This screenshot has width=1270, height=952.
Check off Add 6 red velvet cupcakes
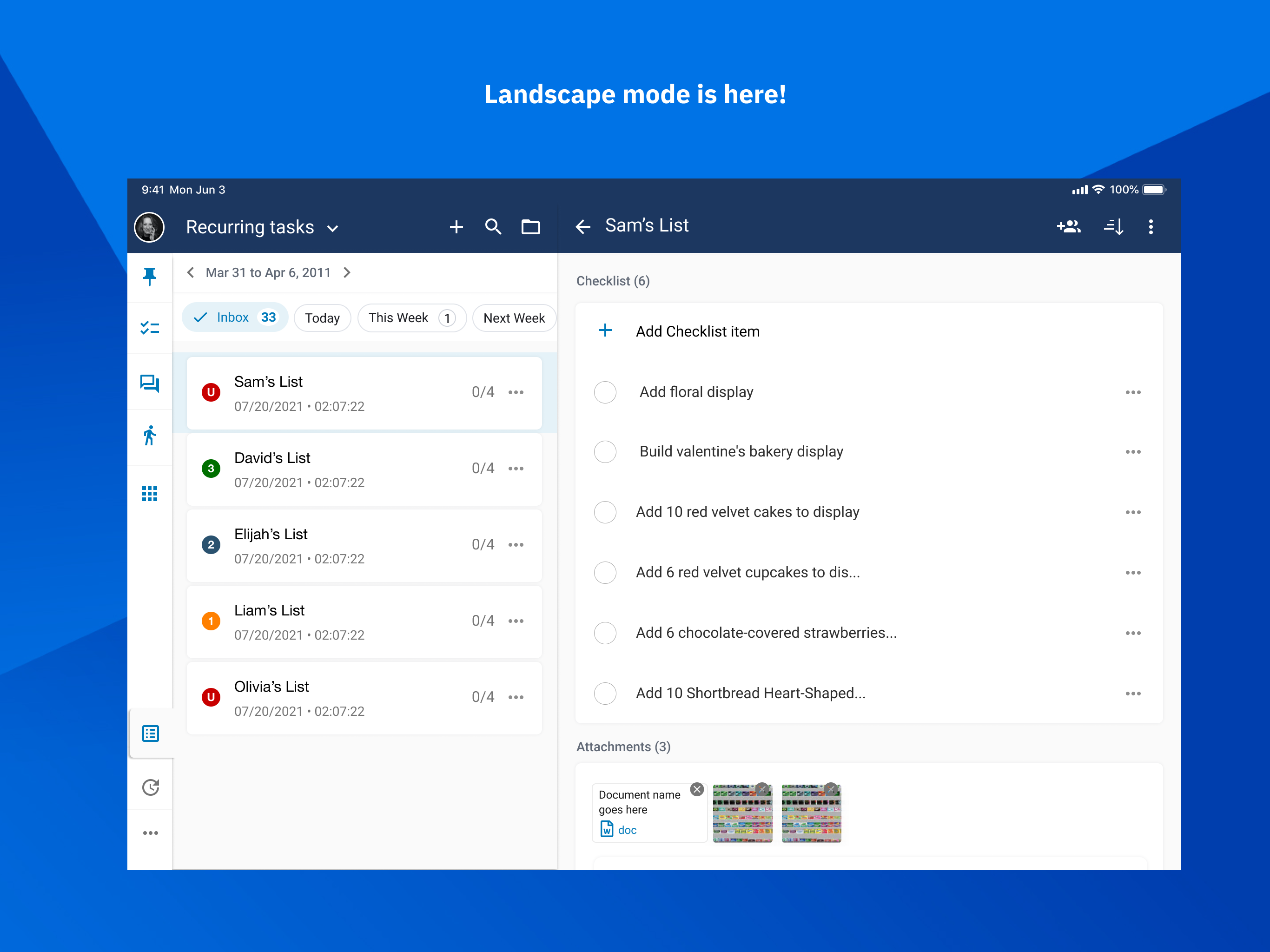click(605, 573)
